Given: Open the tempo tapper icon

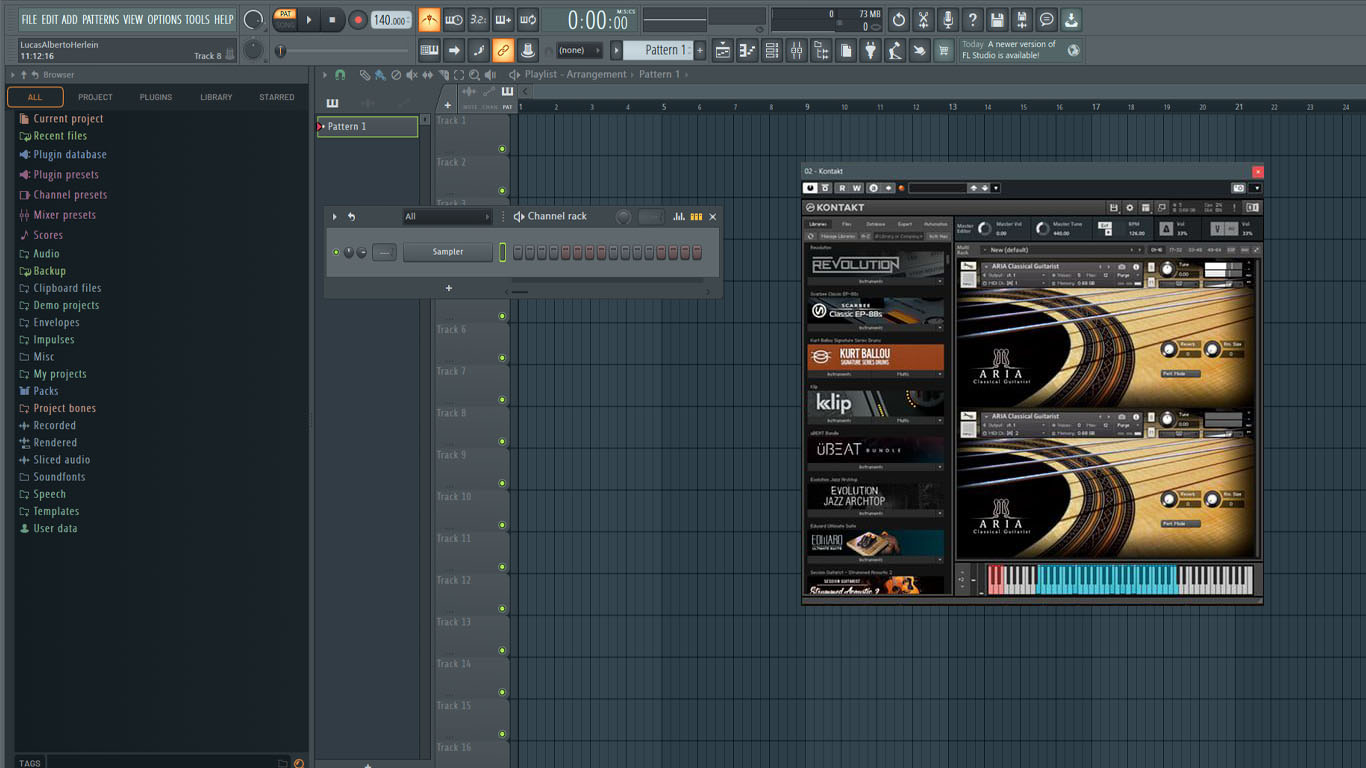Looking at the screenshot, I should point(895,50).
